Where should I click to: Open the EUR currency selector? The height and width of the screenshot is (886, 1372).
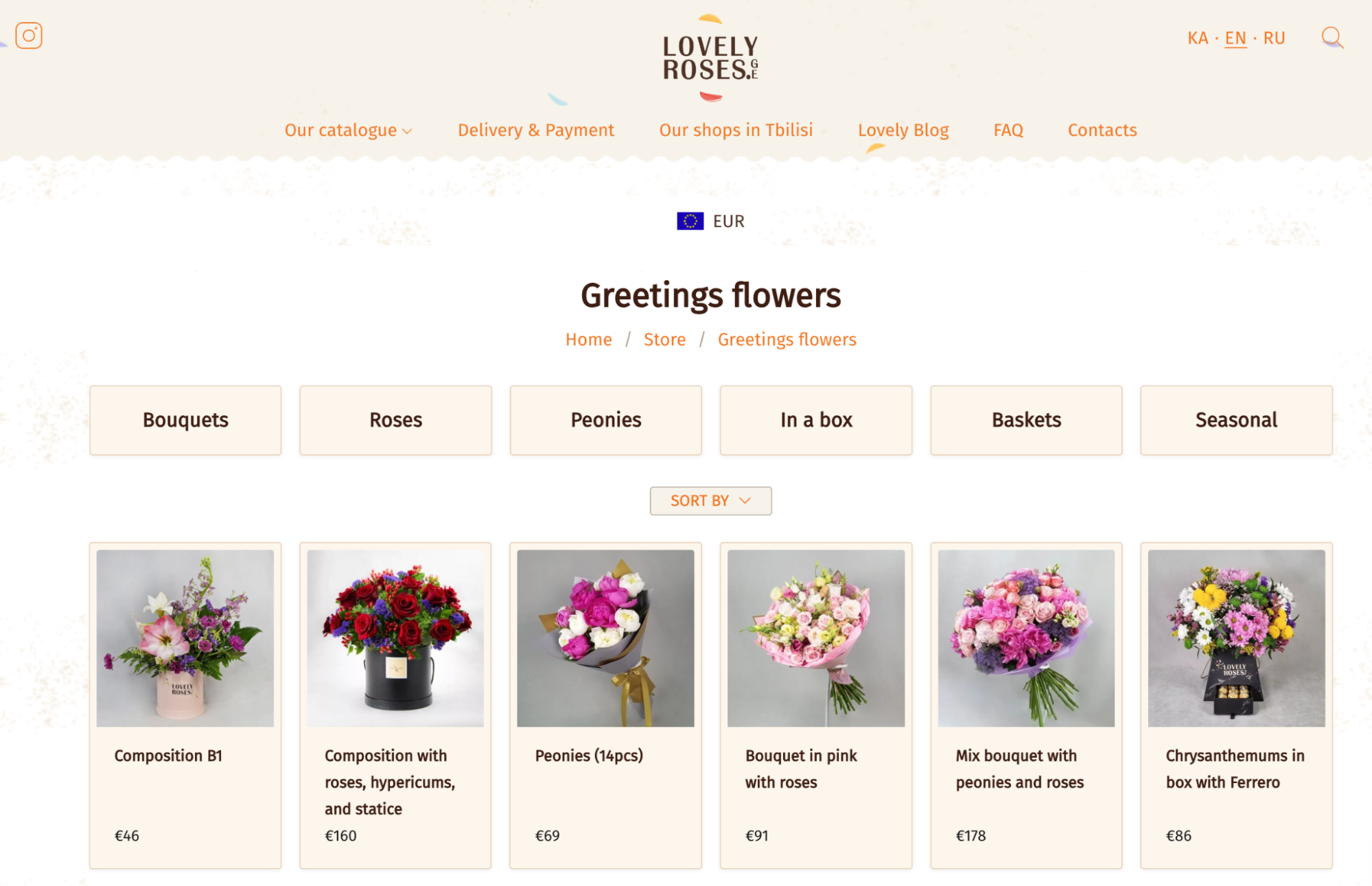click(x=728, y=221)
